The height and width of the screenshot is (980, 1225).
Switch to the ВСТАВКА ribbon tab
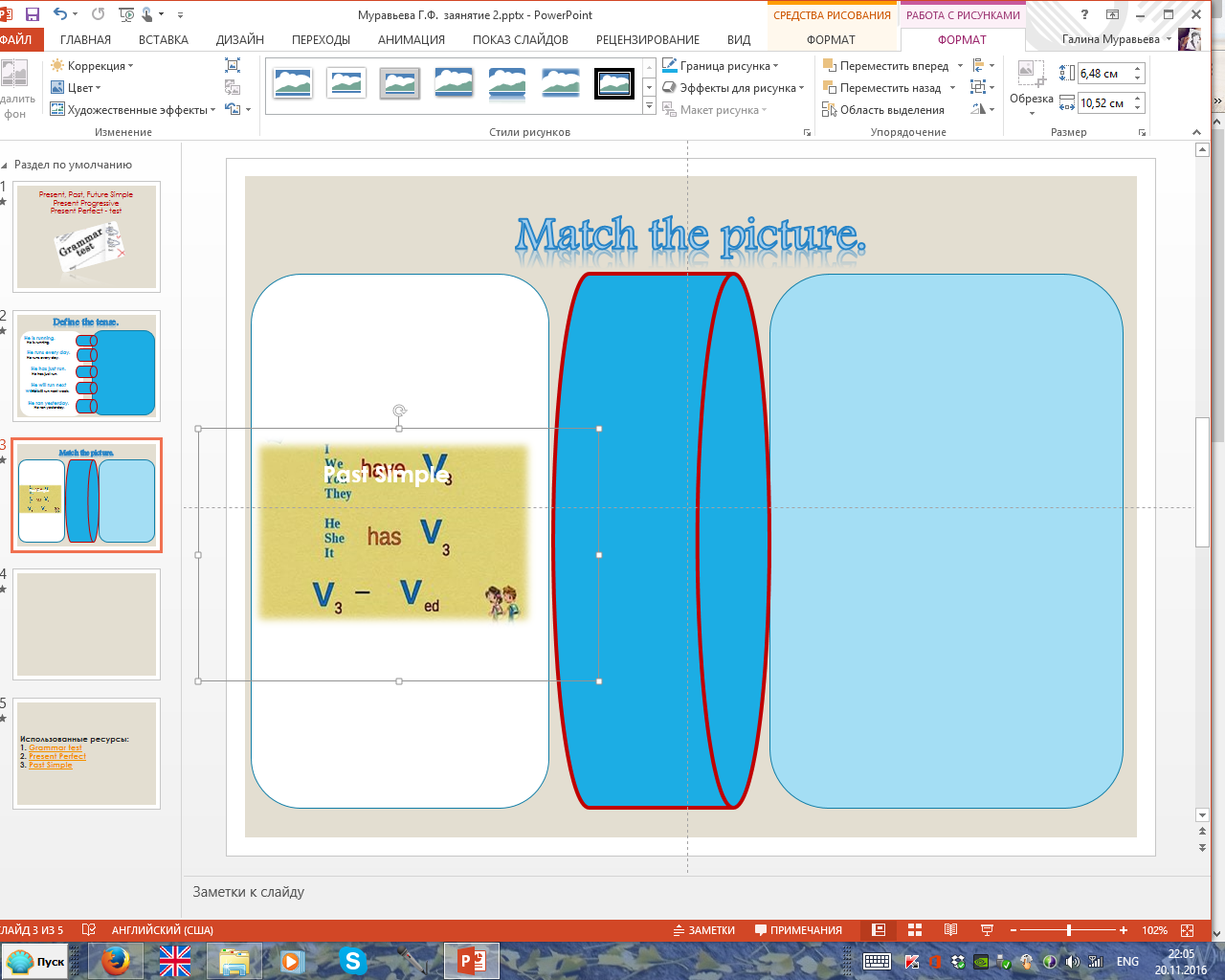coord(163,39)
